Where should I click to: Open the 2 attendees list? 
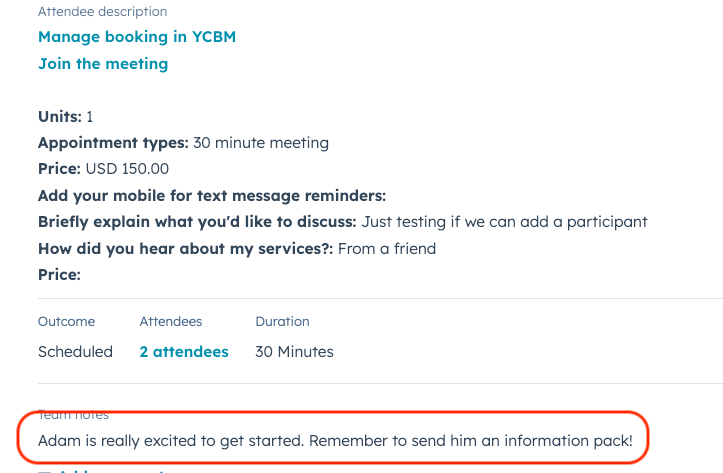(x=184, y=352)
